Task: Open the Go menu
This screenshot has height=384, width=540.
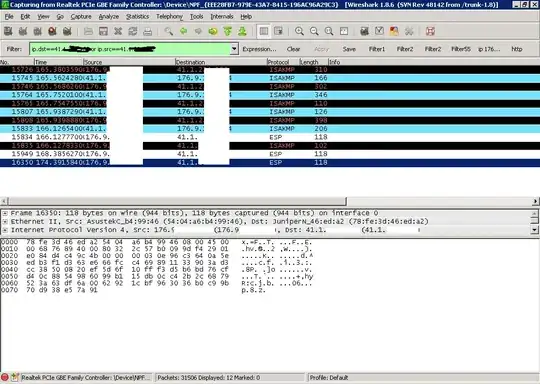Action: (x=60, y=17)
